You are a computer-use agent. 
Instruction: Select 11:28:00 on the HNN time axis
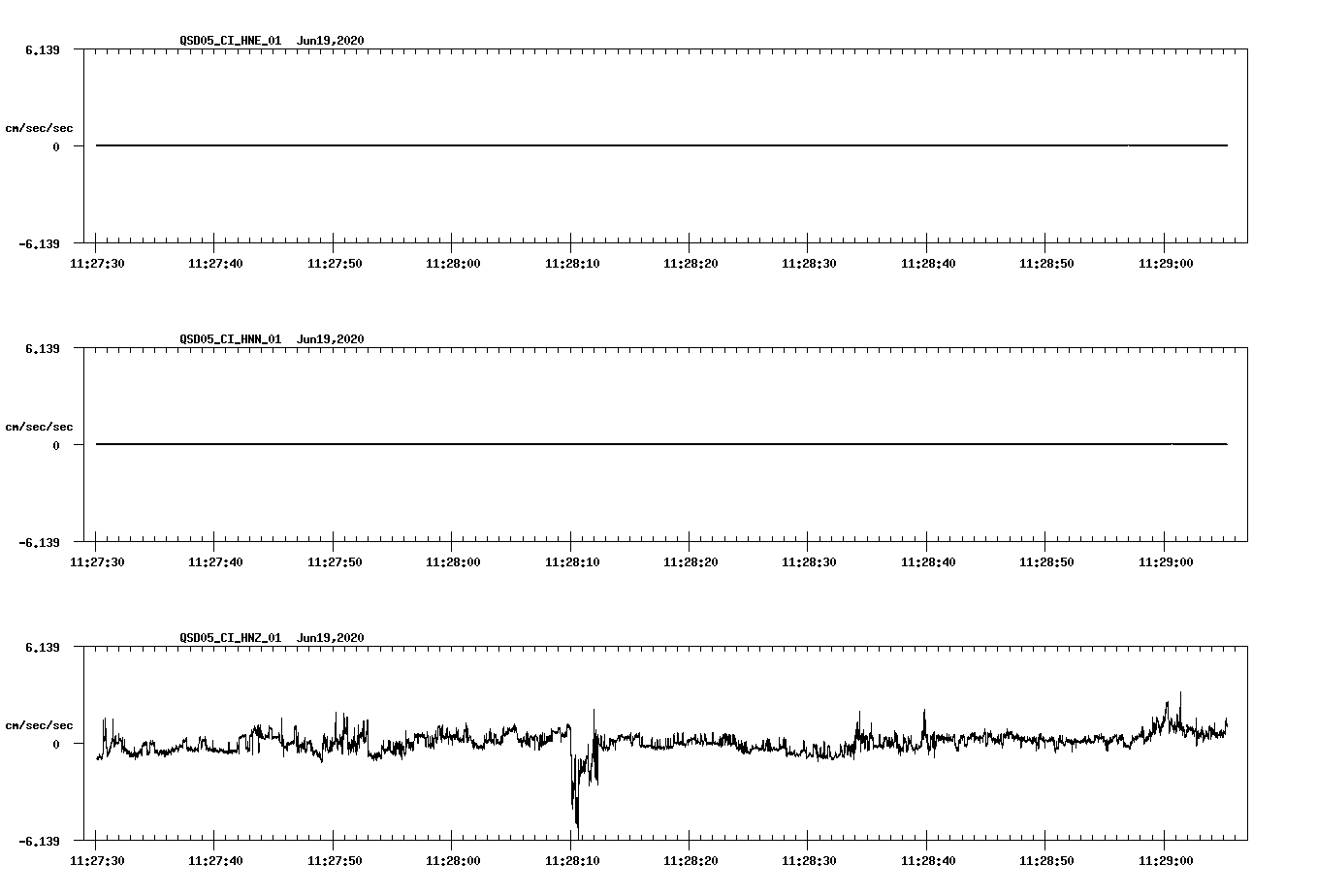pyautogui.click(x=453, y=562)
